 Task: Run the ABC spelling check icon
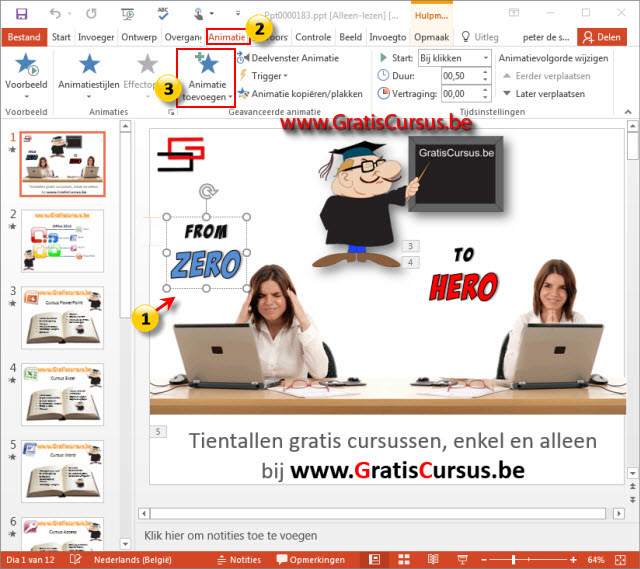tap(163, 13)
